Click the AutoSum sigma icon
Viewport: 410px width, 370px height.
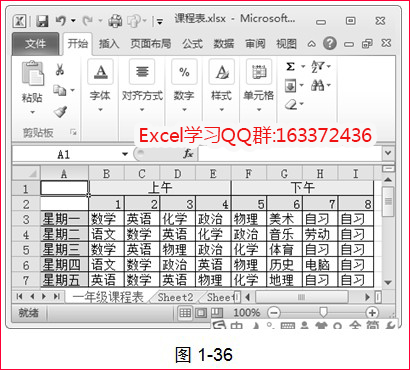point(291,67)
